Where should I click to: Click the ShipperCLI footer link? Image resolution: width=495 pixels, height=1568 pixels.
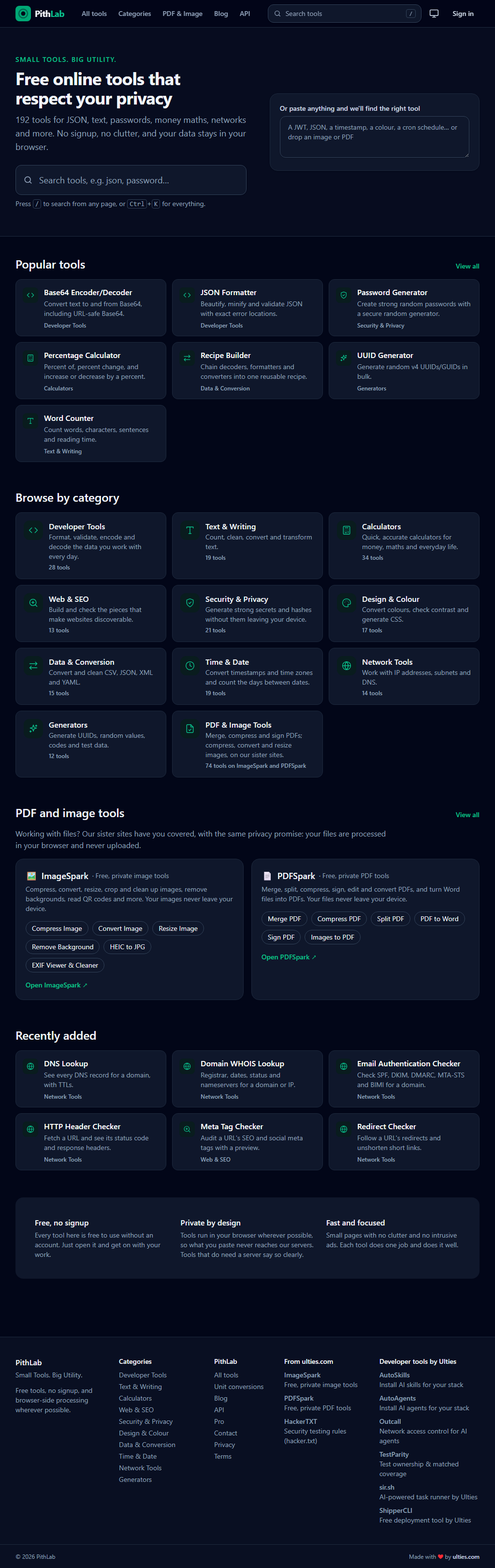pyautogui.click(x=396, y=1510)
